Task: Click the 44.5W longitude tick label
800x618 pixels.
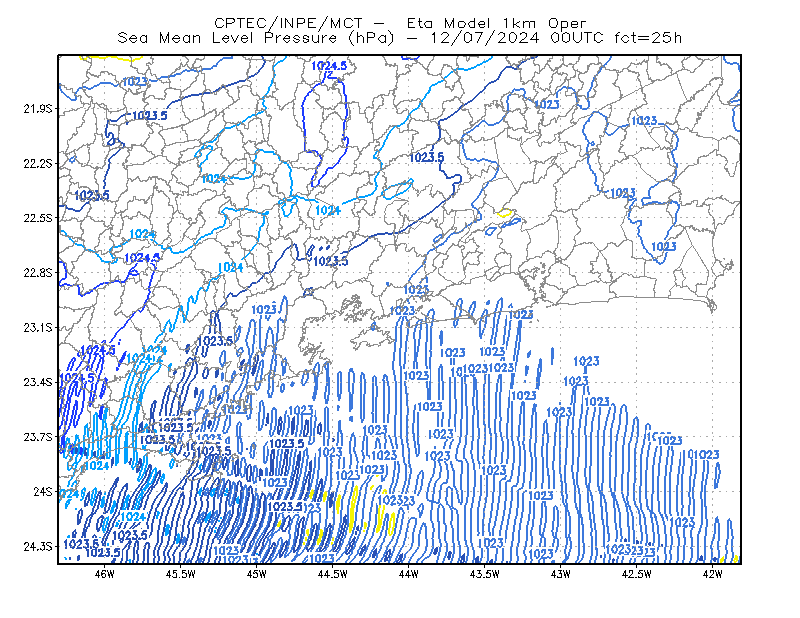Action: click(333, 574)
